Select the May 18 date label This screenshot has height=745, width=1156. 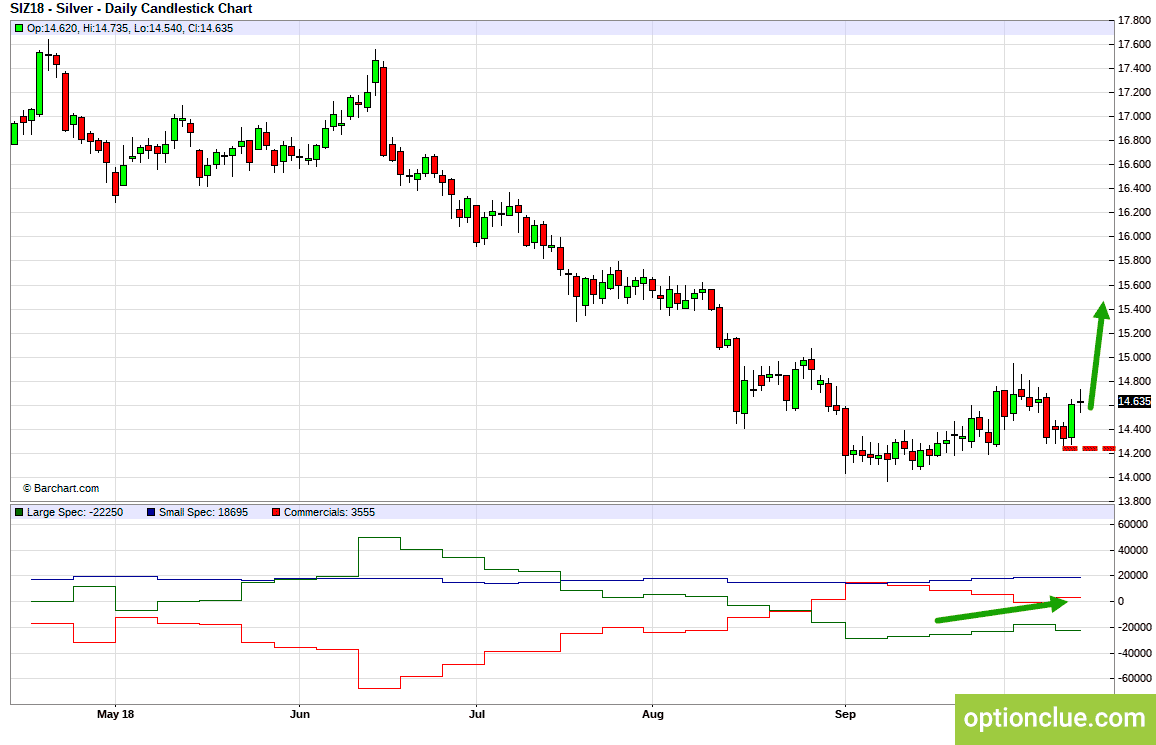[115, 714]
